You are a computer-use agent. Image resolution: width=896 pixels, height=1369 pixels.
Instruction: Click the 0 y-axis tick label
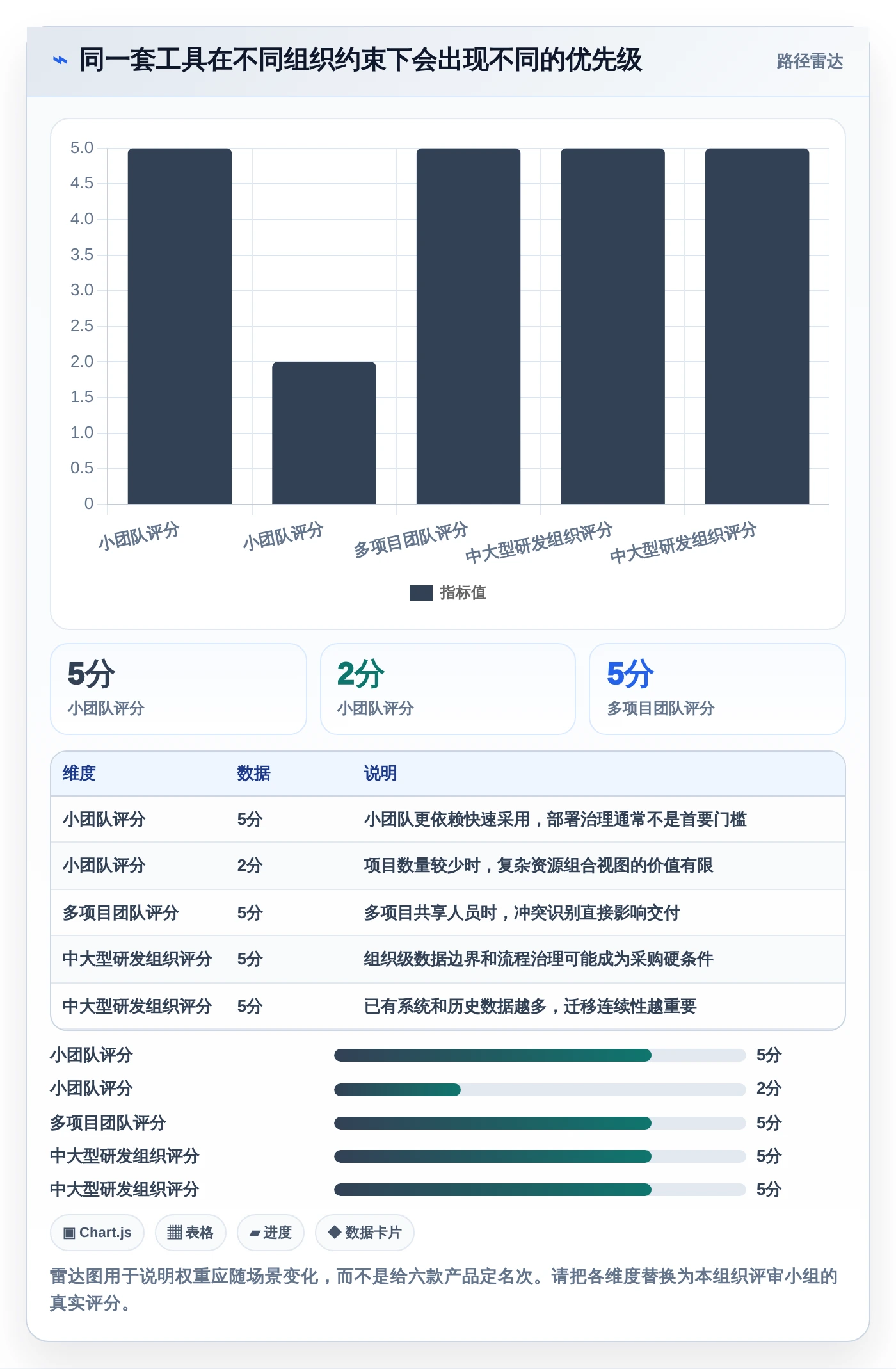[89, 504]
